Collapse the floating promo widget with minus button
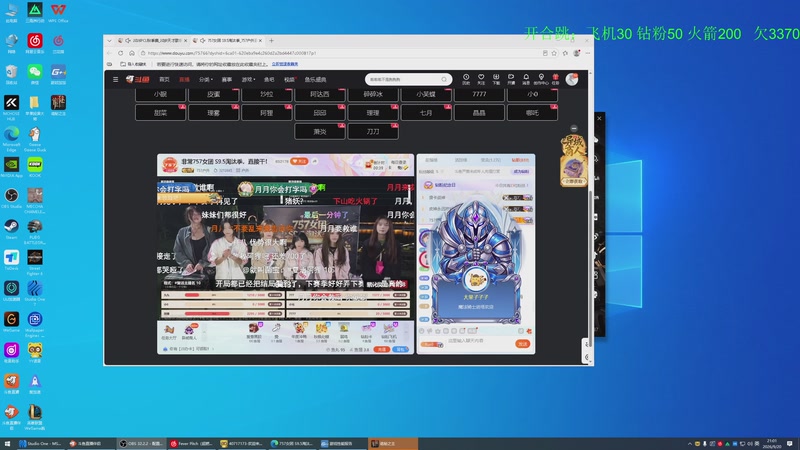The image size is (800, 450). (x=574, y=129)
